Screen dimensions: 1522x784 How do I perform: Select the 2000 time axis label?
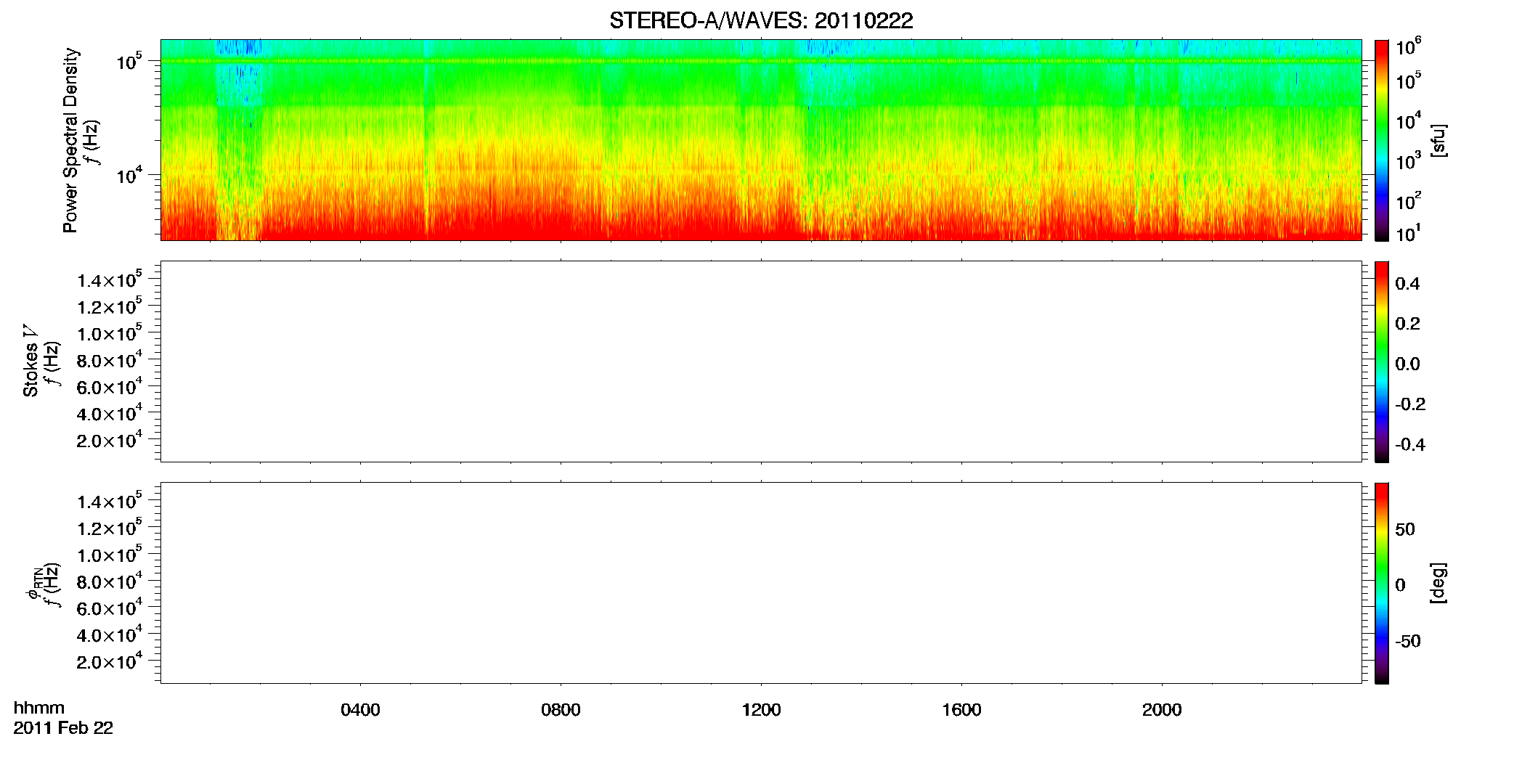1162,710
